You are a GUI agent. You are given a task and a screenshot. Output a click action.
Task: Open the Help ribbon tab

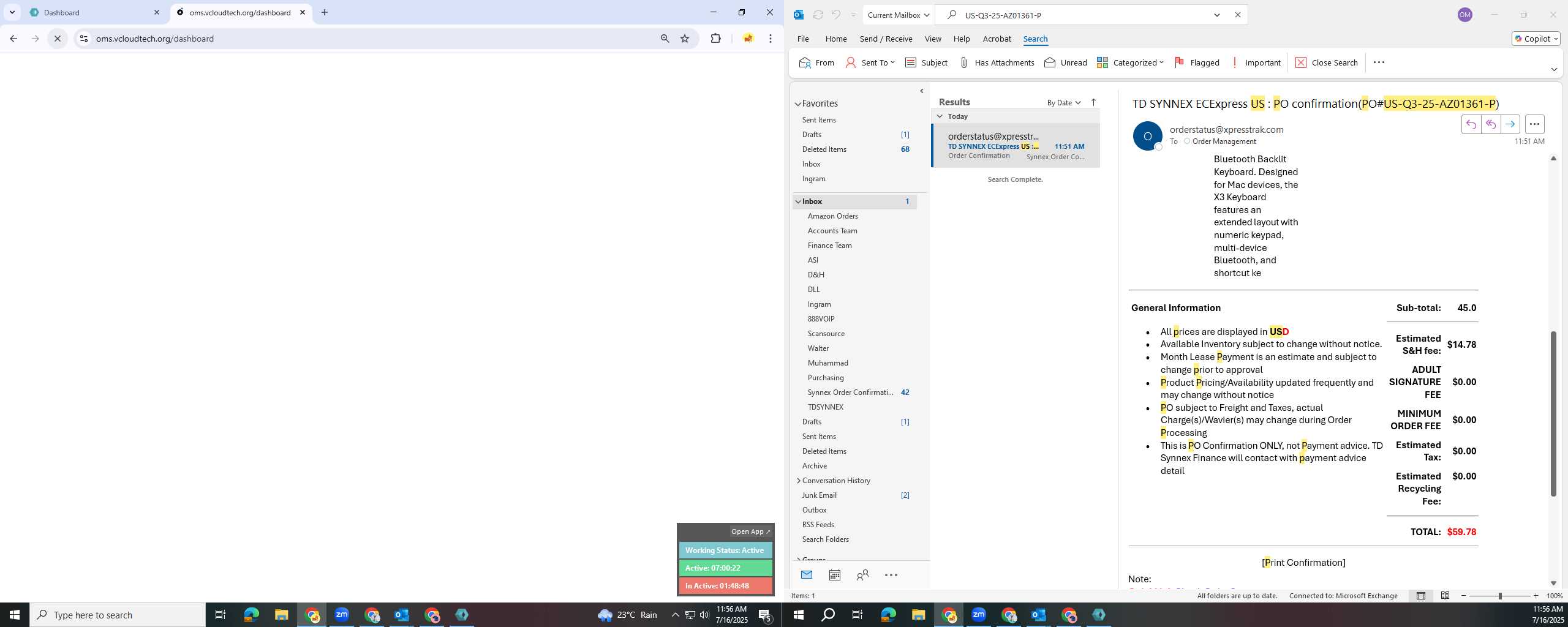[x=961, y=39]
